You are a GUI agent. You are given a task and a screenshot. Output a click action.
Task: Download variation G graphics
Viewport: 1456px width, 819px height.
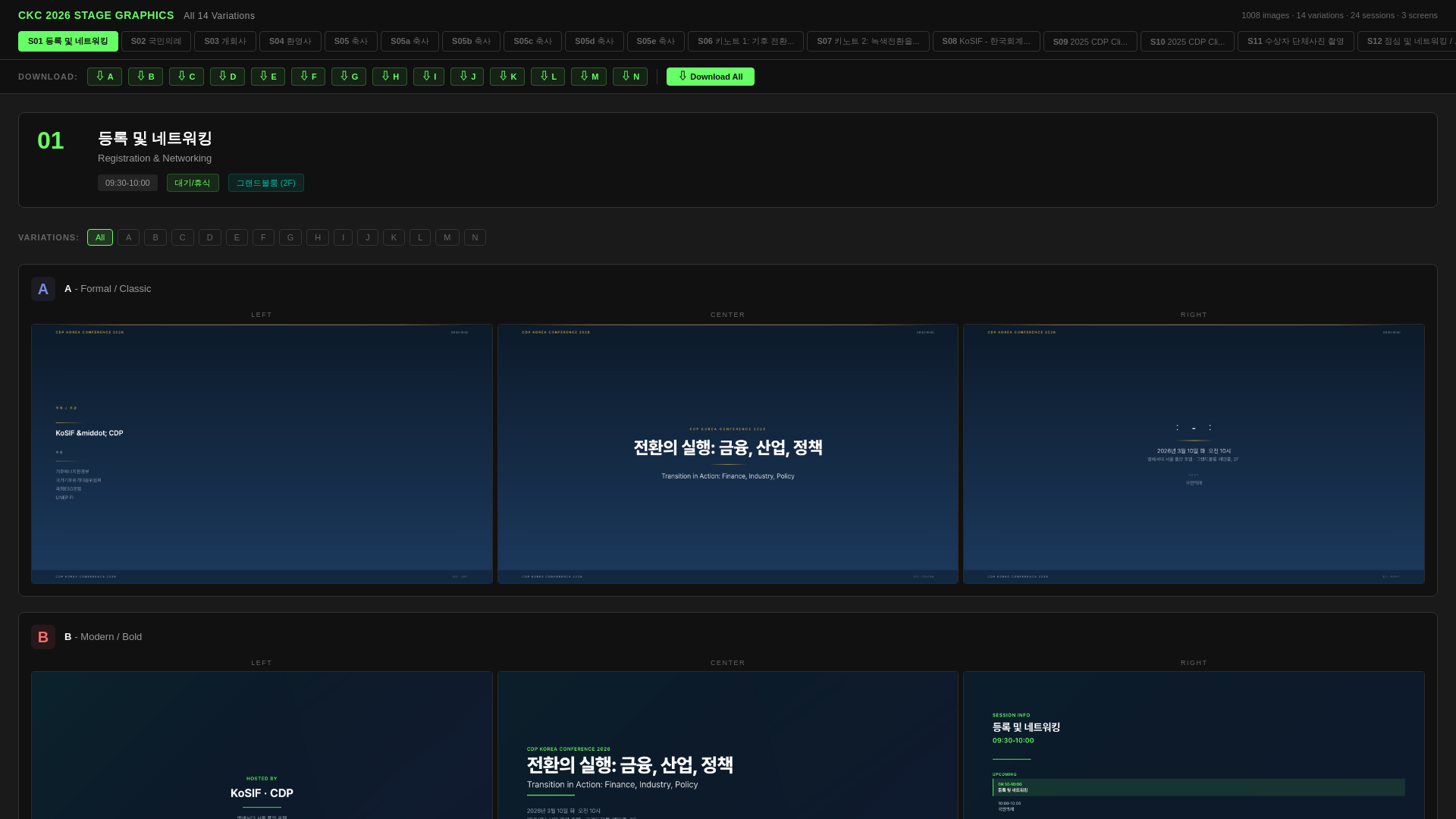(349, 77)
